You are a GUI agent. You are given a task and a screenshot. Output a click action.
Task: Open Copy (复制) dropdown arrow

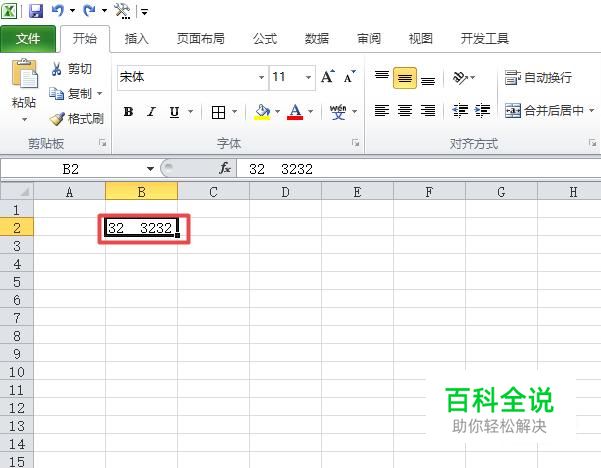point(100,93)
